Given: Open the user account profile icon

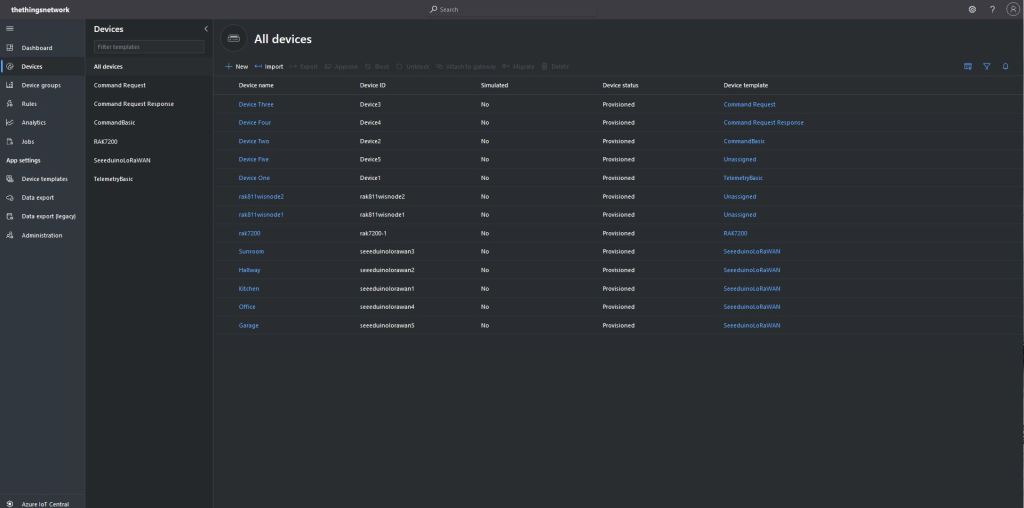Looking at the screenshot, I should tap(1012, 9).
